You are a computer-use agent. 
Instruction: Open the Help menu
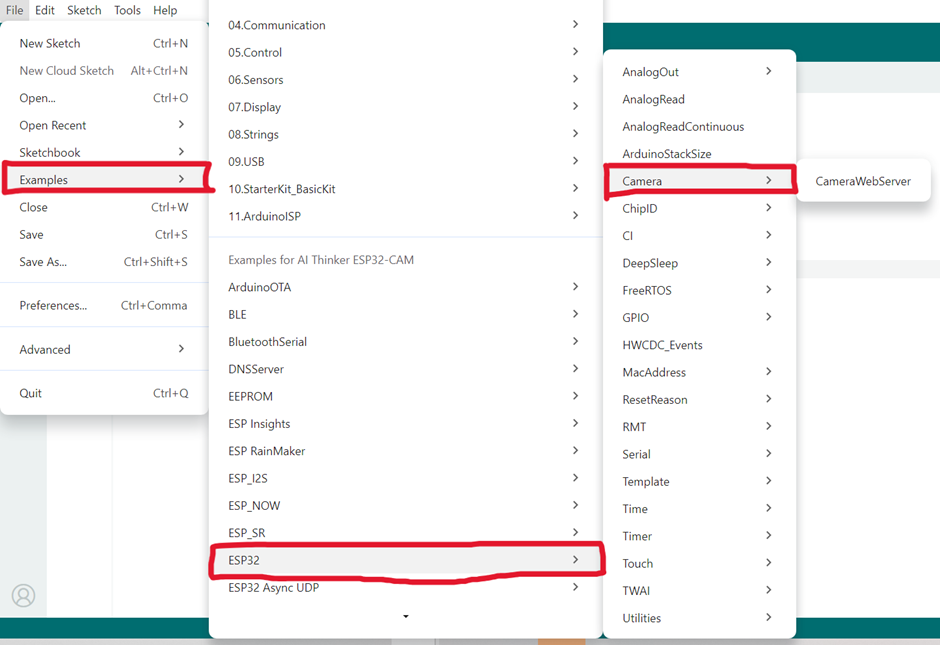tap(165, 10)
